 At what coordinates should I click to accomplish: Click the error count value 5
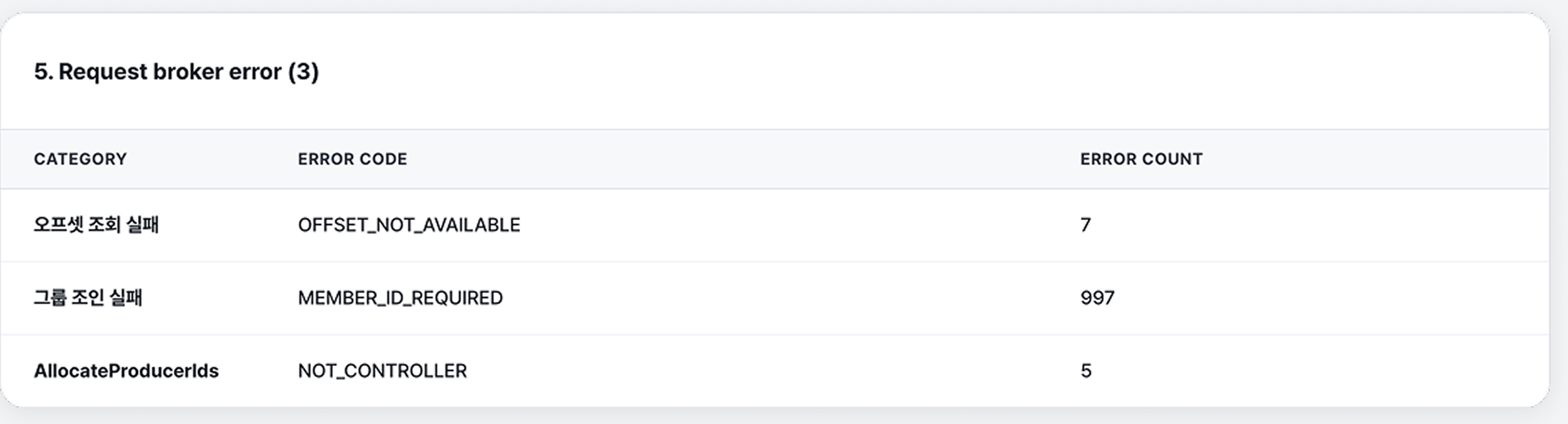pos(1086,370)
